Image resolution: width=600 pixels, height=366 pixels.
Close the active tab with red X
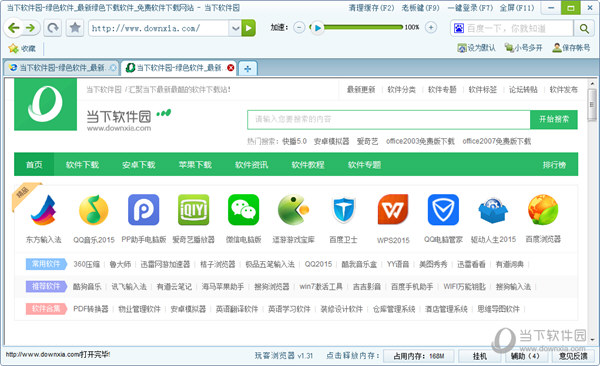point(231,68)
